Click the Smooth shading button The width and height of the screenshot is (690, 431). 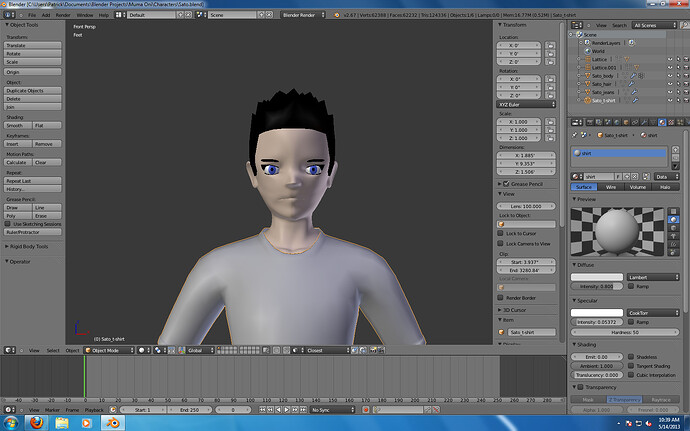pyautogui.click(x=18, y=125)
